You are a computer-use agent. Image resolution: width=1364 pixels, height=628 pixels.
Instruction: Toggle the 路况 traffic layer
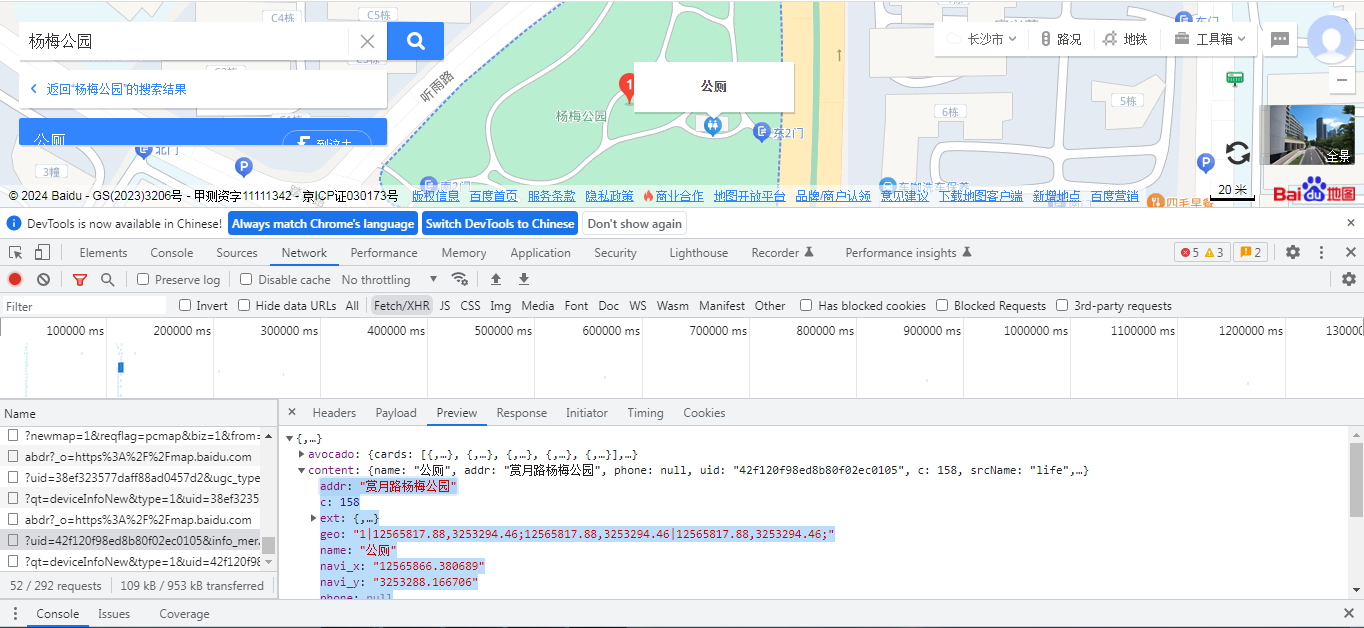pos(1061,39)
